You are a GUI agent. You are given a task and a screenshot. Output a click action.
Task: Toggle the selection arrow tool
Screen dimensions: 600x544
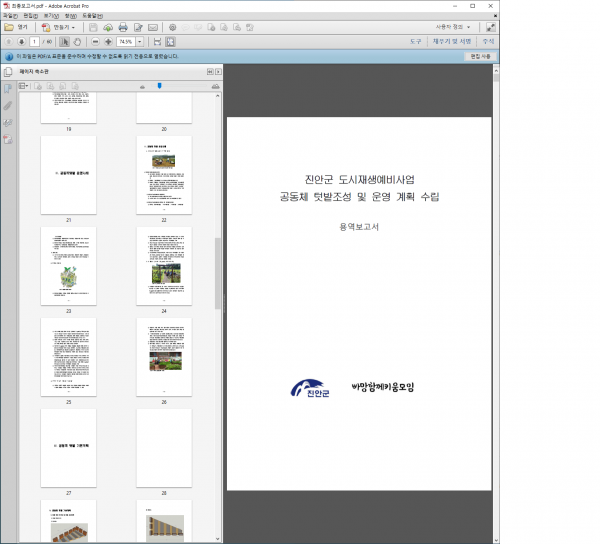[x=64, y=42]
